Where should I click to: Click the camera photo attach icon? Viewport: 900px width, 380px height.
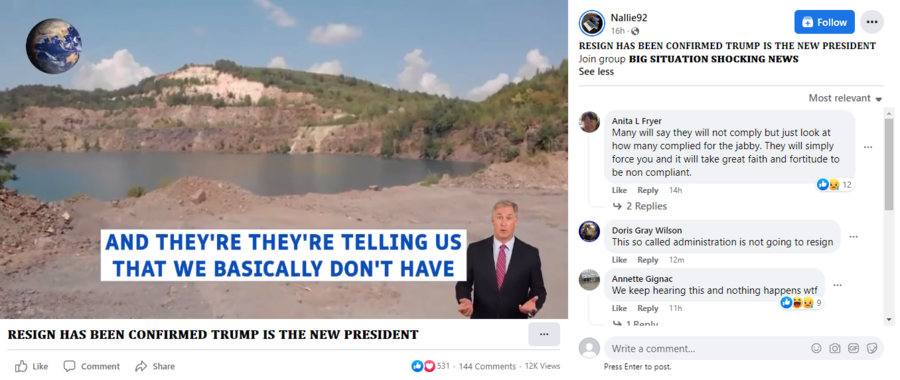click(x=835, y=348)
